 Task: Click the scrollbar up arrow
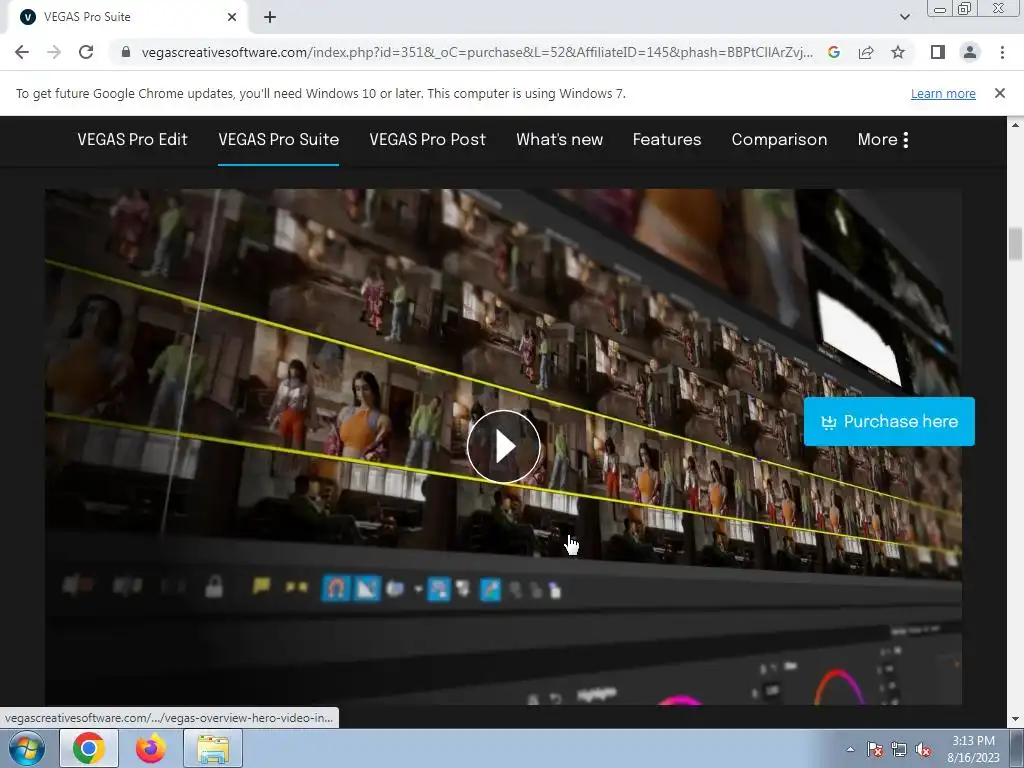pyautogui.click(x=1015, y=124)
